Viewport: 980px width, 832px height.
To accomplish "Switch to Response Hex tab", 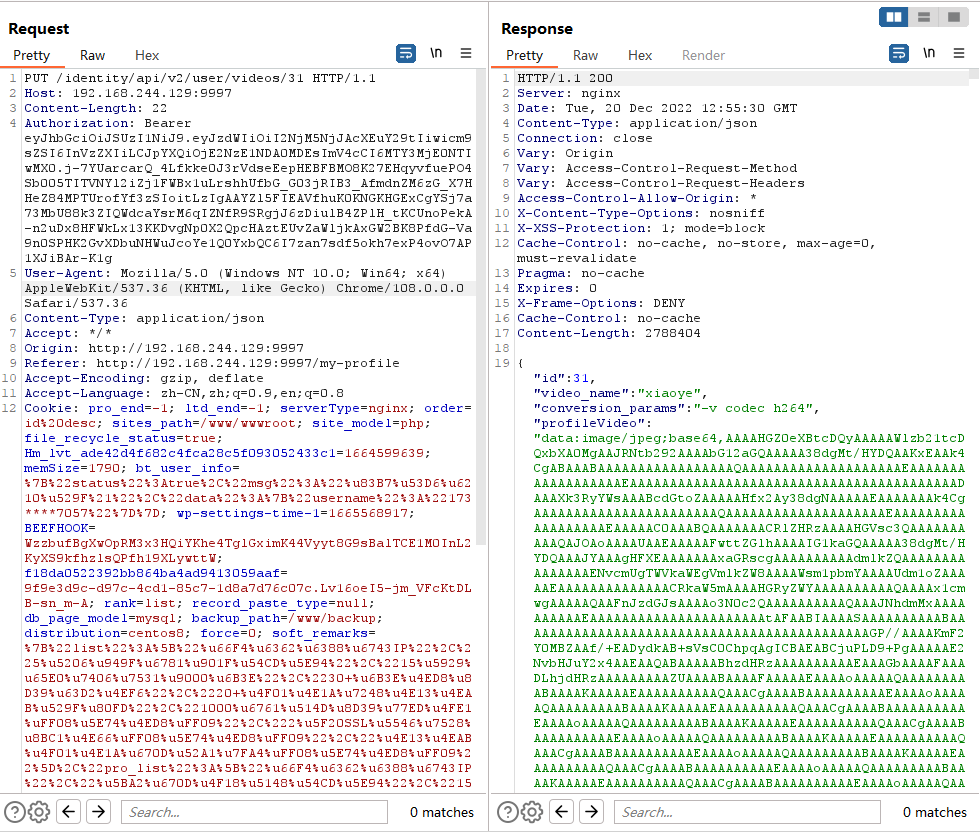I will [x=640, y=56].
